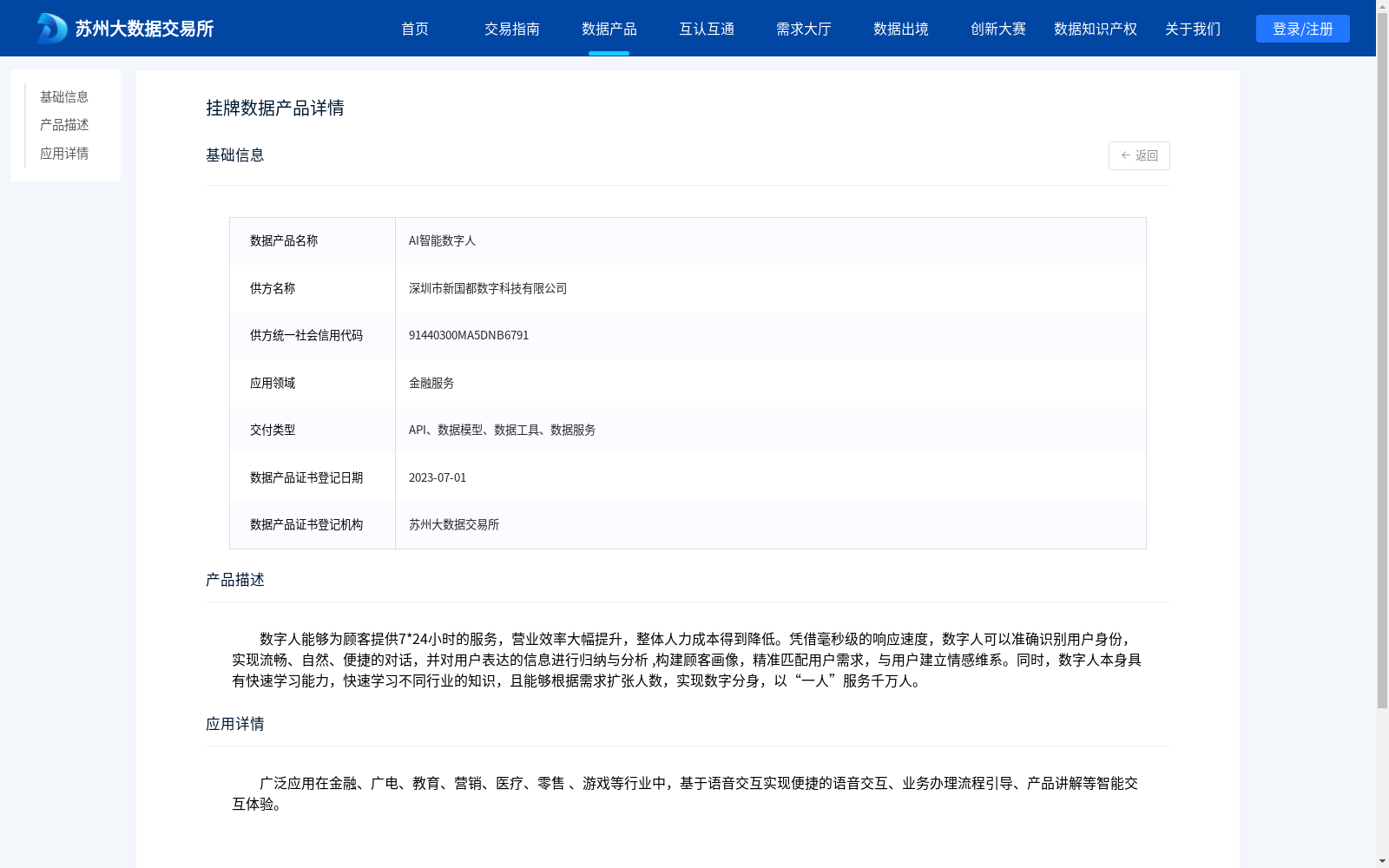Click the 应用详情 section heading
Viewport: 1389px width, 868px height.
[235, 724]
